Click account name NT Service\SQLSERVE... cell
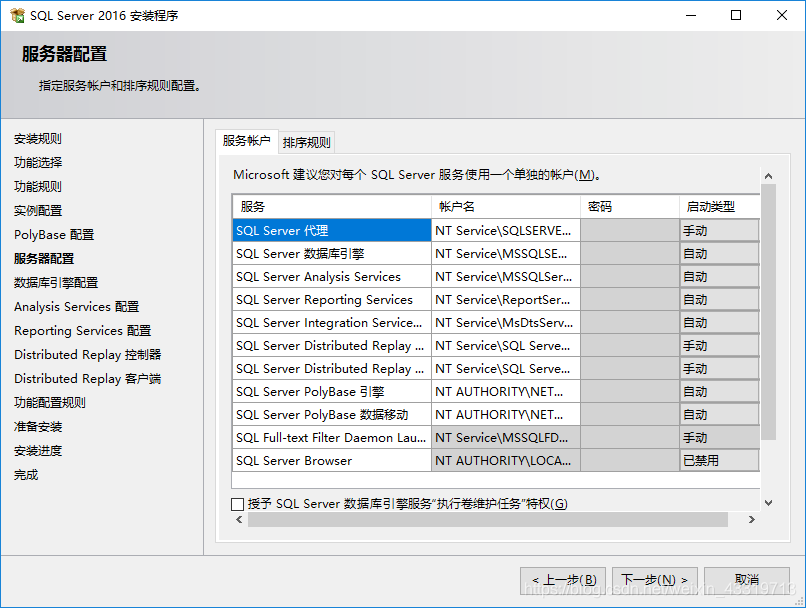The image size is (806, 608). pos(506,231)
